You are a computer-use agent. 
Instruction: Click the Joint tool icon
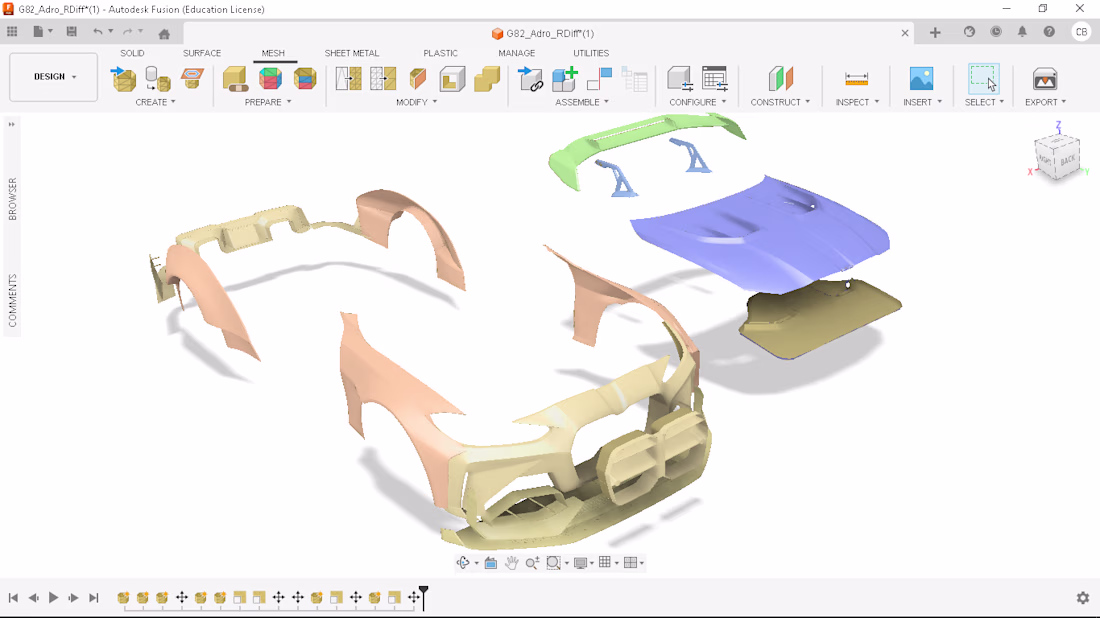tap(599, 79)
